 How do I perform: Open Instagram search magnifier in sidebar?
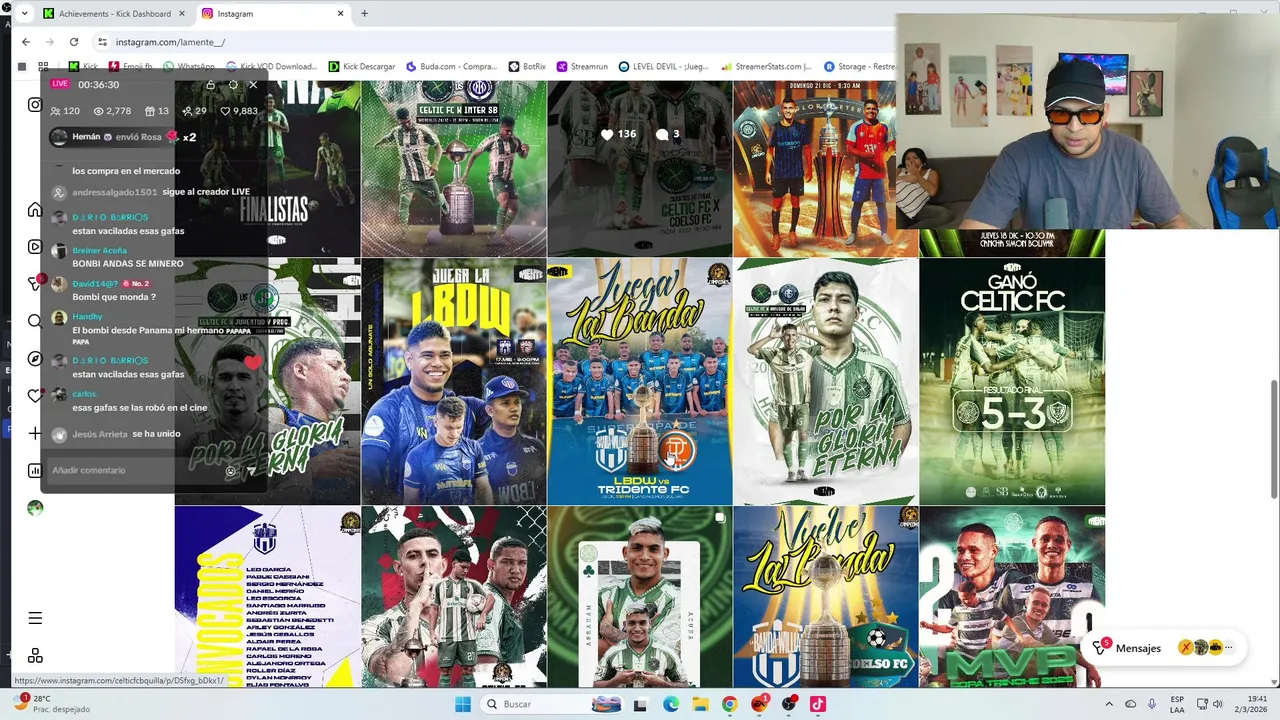tap(35, 321)
